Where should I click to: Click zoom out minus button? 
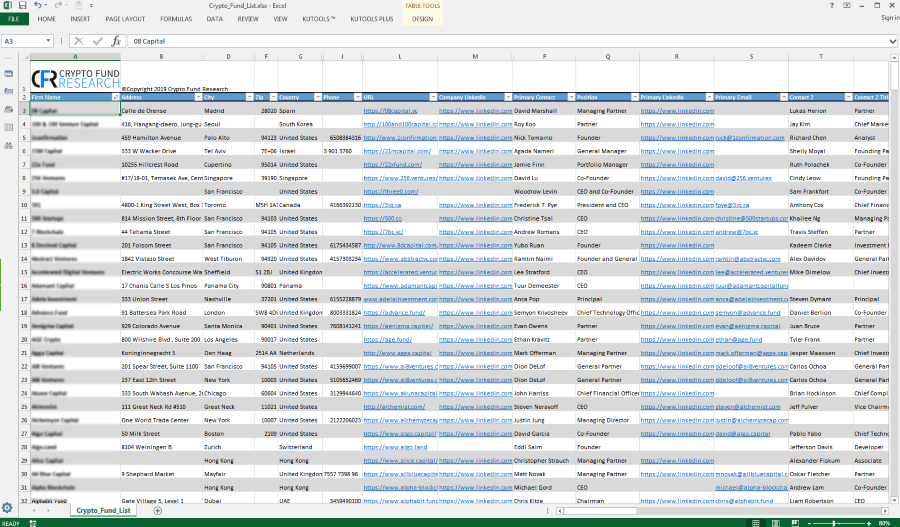click(810, 523)
